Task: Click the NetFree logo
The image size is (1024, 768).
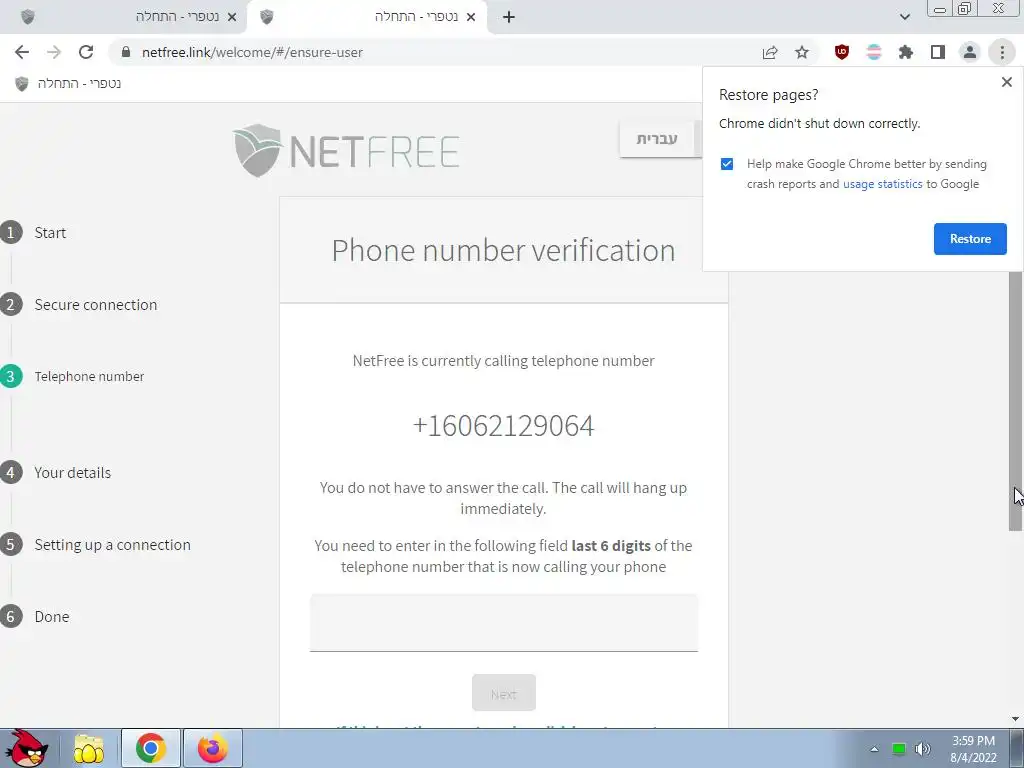Action: [x=346, y=150]
